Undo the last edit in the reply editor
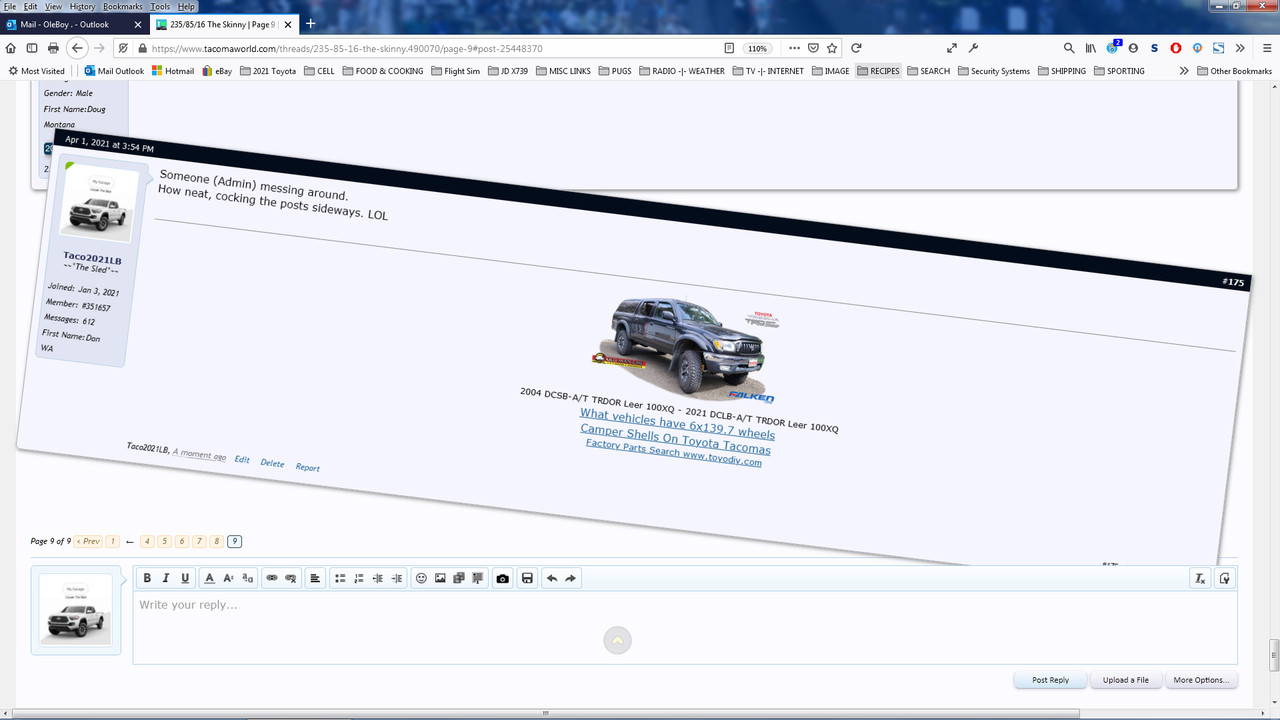 (551, 578)
